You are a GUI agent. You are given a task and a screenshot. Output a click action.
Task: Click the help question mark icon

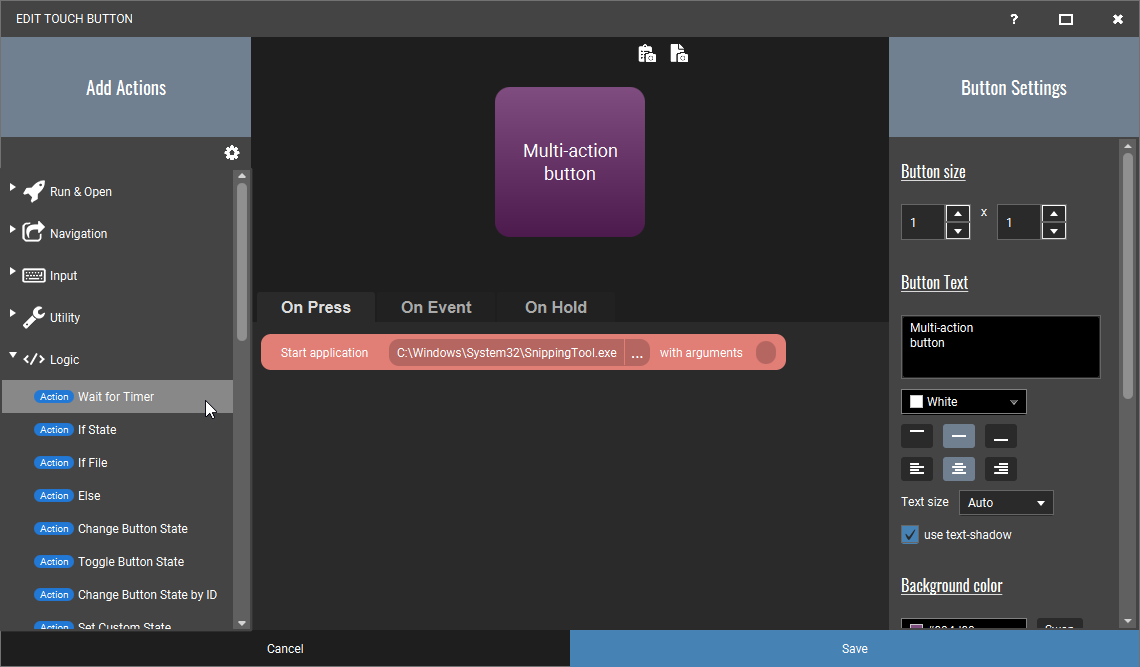point(1014,19)
